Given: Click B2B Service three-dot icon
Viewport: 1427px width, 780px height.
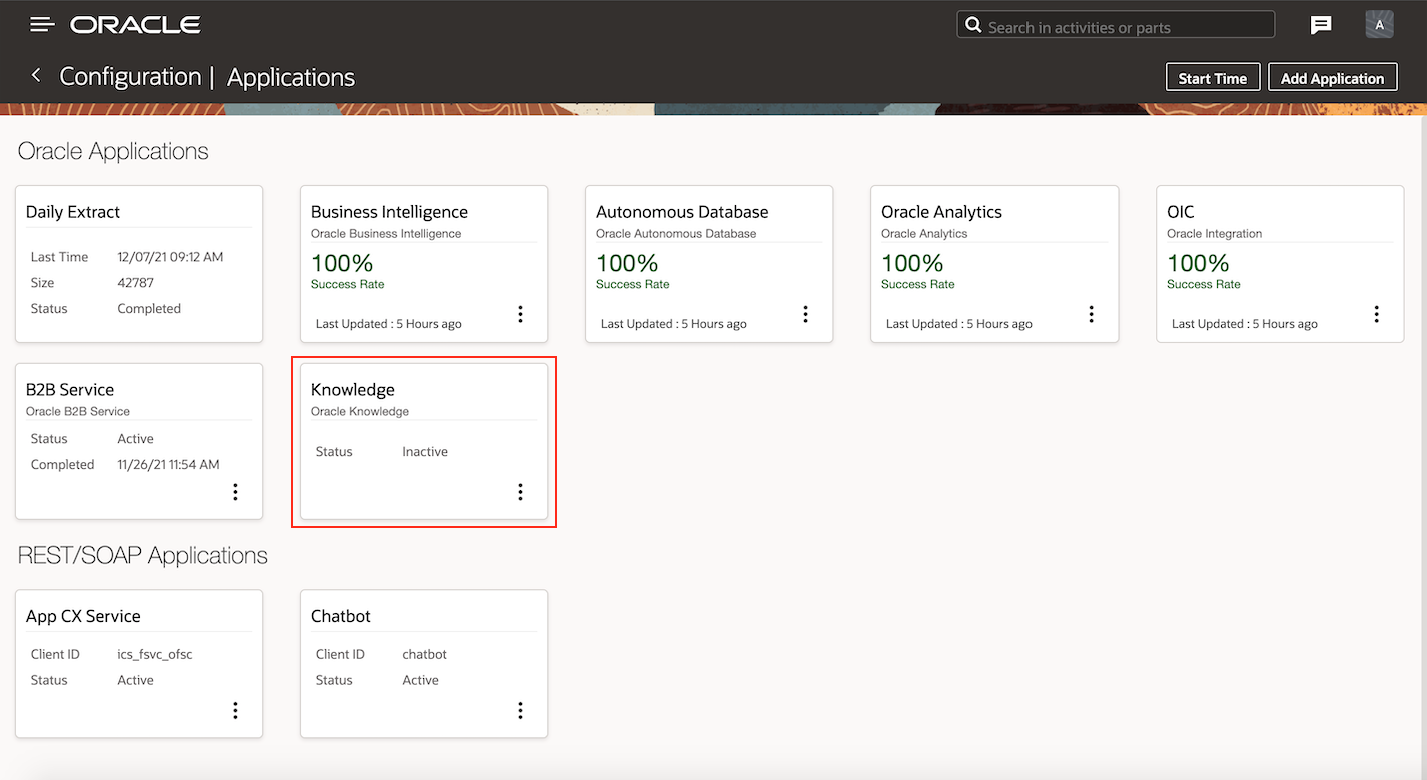Looking at the screenshot, I should pos(235,491).
